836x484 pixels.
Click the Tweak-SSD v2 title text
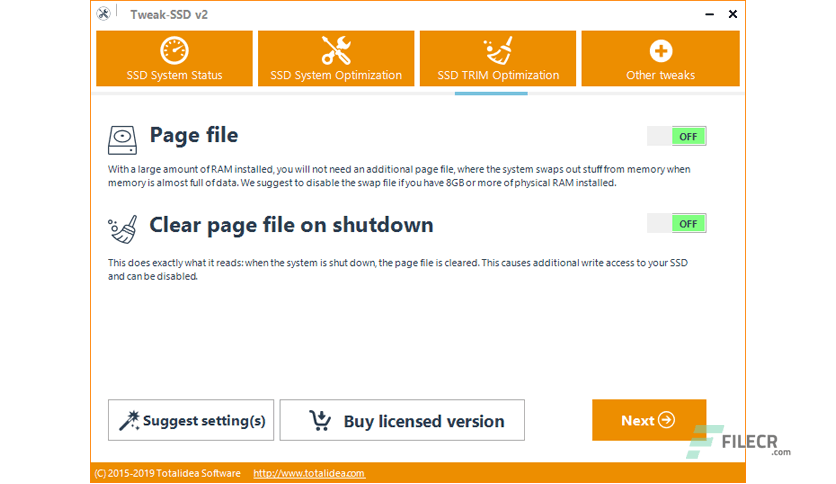tap(169, 15)
